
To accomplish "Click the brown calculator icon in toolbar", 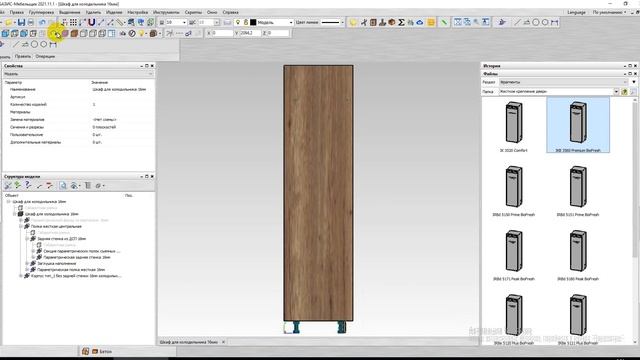I will click(x=373, y=22).
